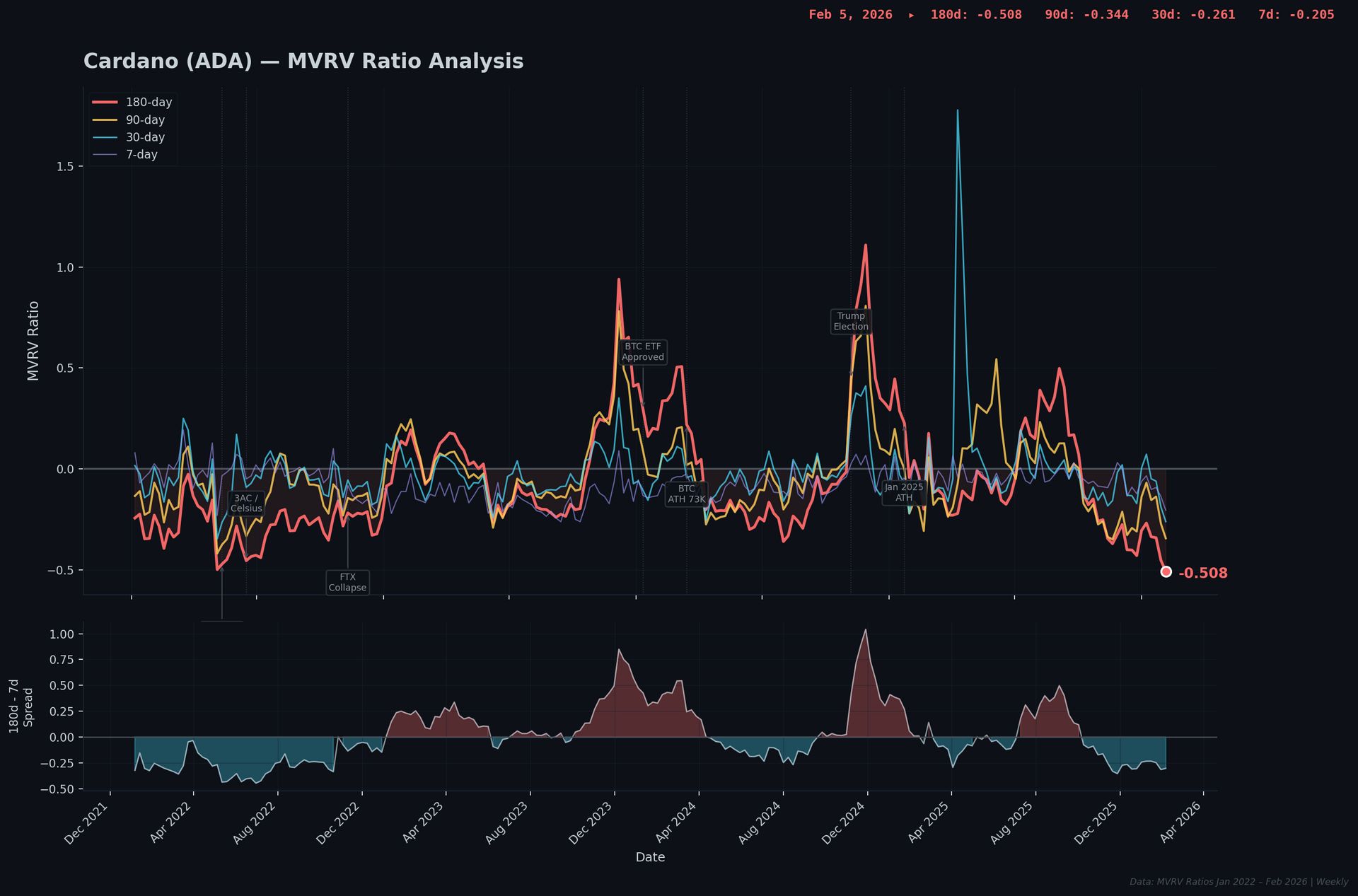This screenshot has height=896, width=1358.
Task: Click the MVRV Ratio y-axis label
Action: (x=33, y=341)
